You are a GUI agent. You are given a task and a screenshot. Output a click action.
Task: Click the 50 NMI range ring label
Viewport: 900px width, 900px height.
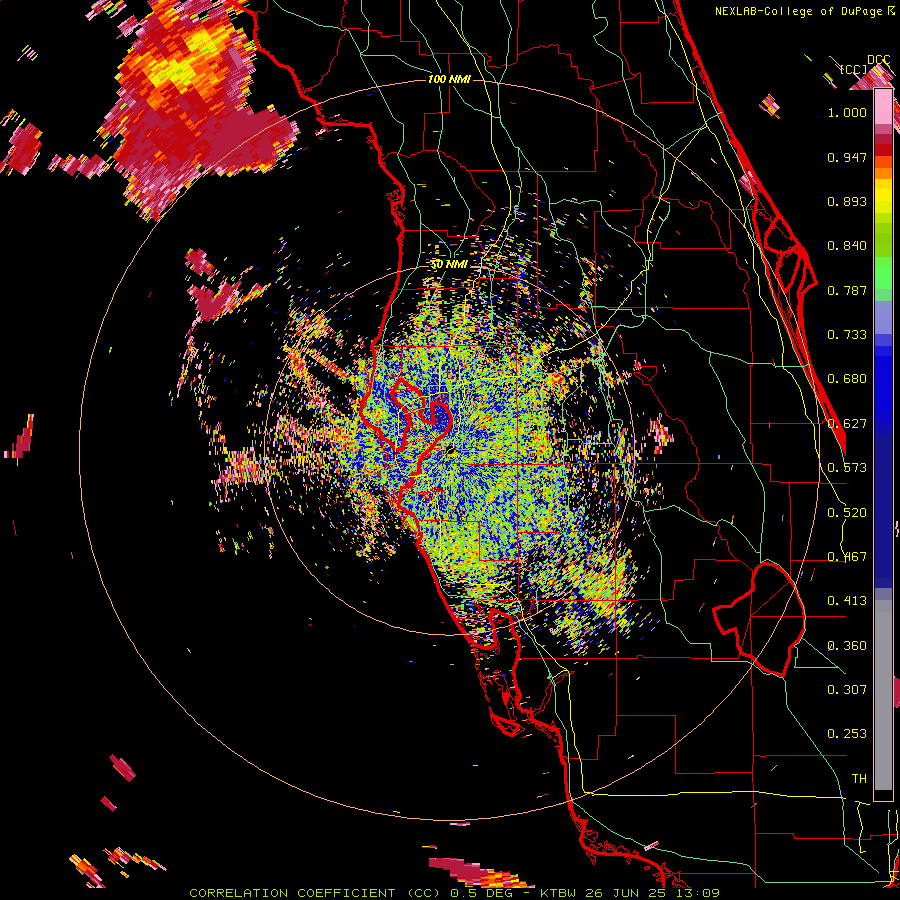click(x=449, y=265)
